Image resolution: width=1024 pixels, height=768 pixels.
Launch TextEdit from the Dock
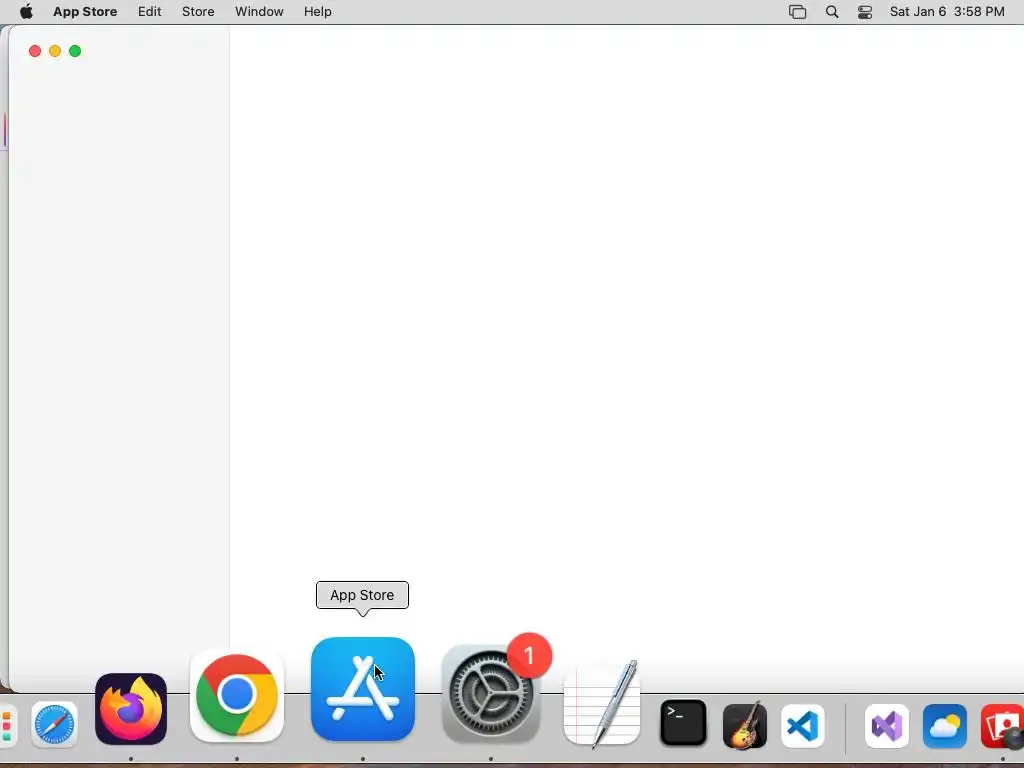[x=601, y=705]
